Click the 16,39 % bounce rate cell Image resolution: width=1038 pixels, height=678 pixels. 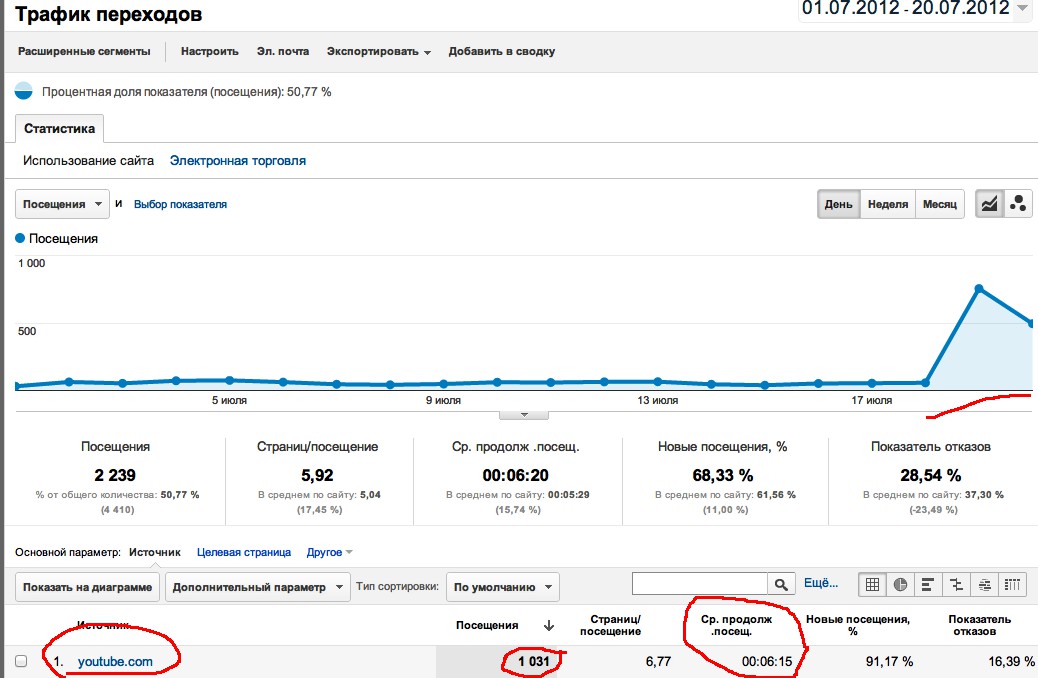1012,661
